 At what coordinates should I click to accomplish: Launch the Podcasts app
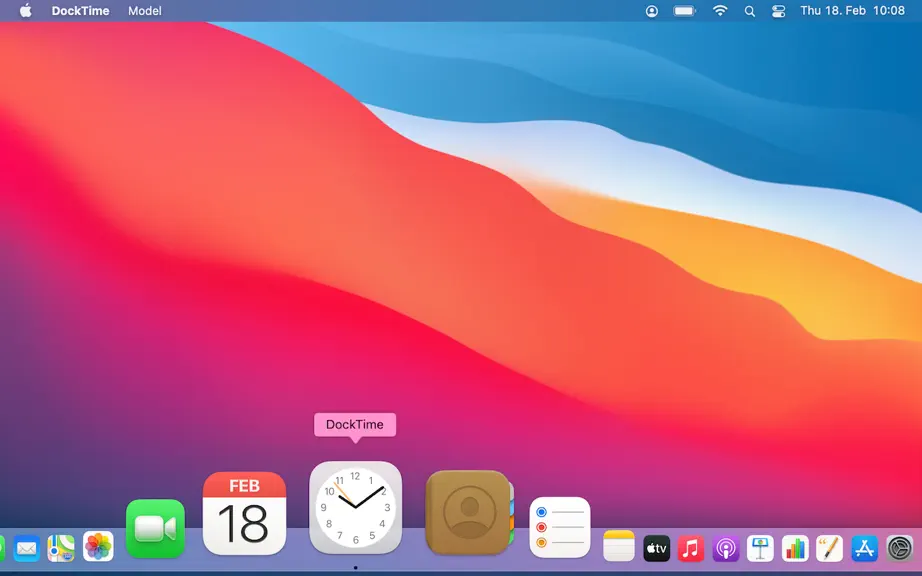(x=726, y=548)
